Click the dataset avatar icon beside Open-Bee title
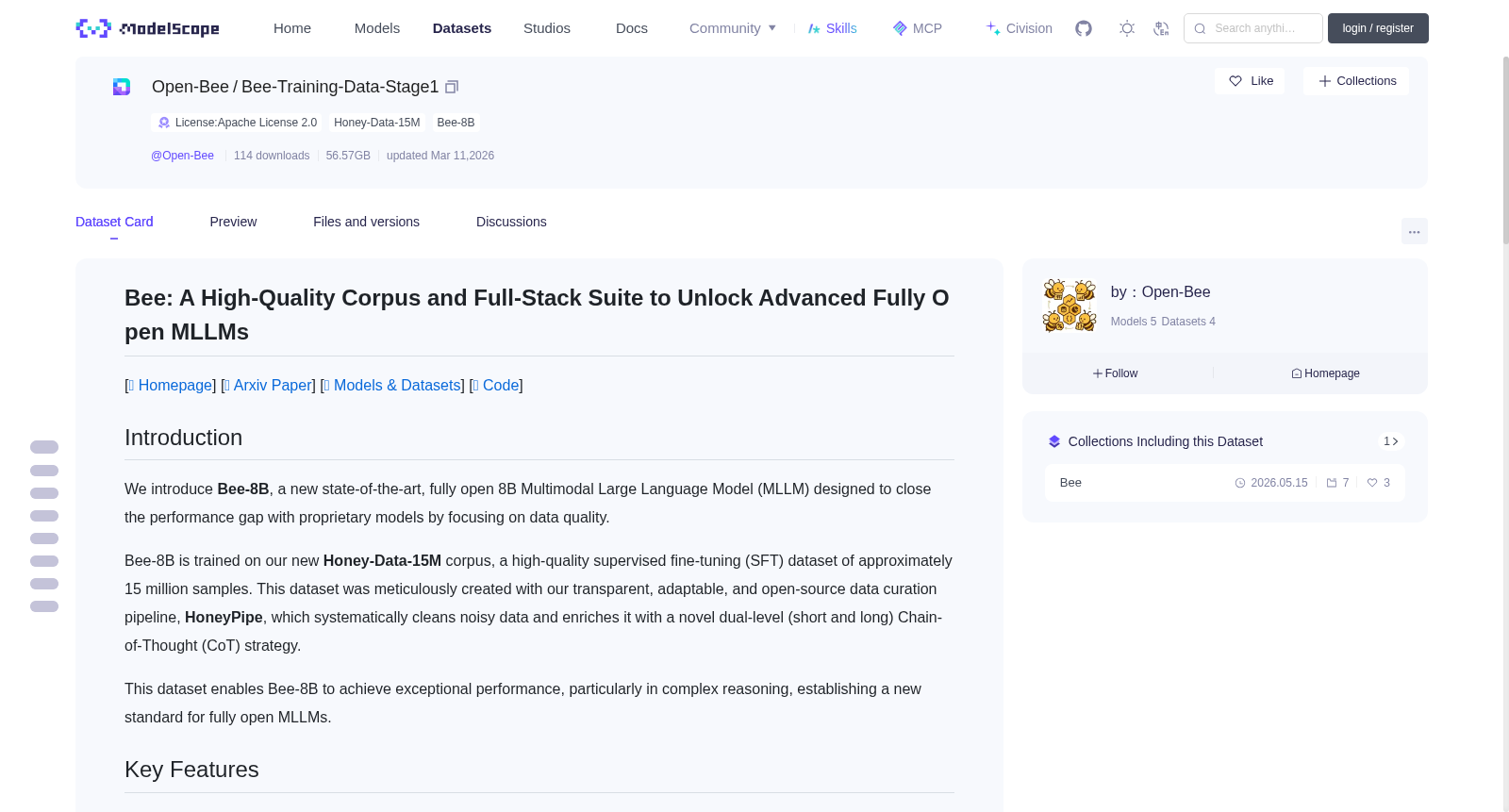The width and height of the screenshot is (1509, 812). tap(122, 87)
